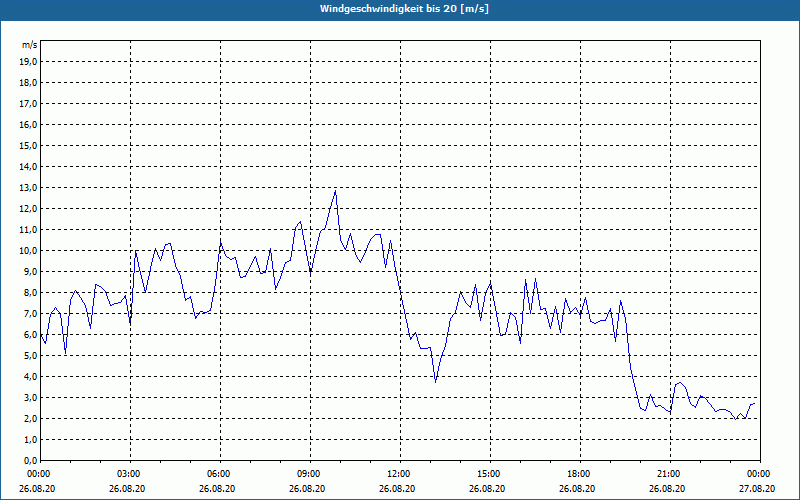
Task: Click the wind speed peak near 13 m/s
Action: pos(335,191)
